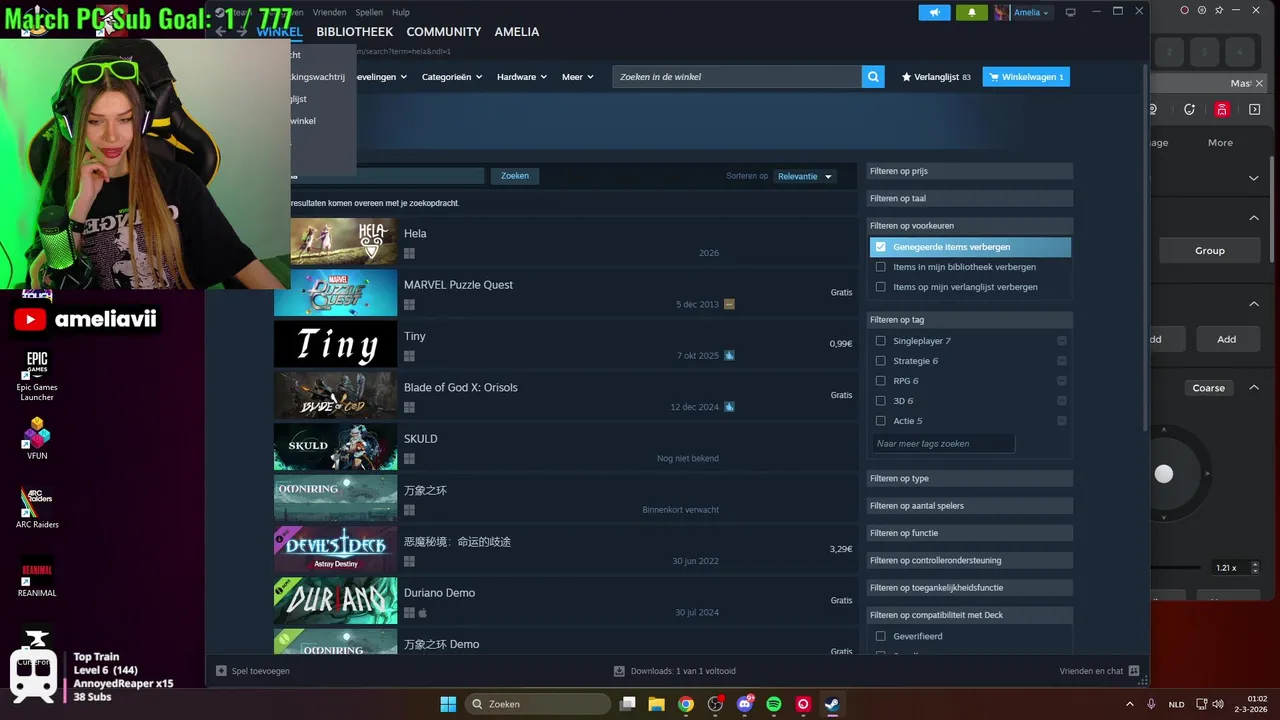Click the Naar meer tags zoeken field
Image resolution: width=1280 pixels, height=720 pixels.
943,444
